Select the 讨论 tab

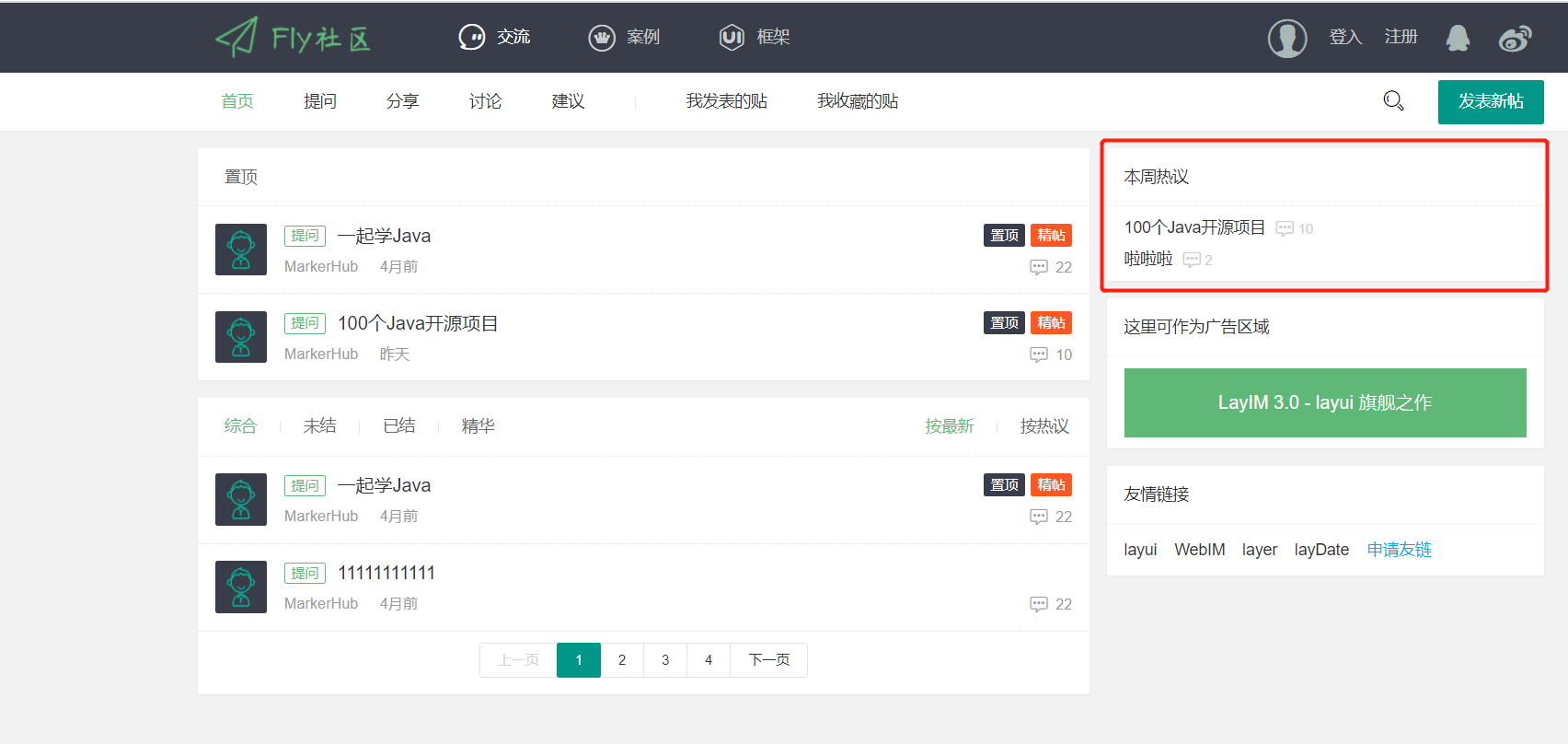[x=486, y=101]
